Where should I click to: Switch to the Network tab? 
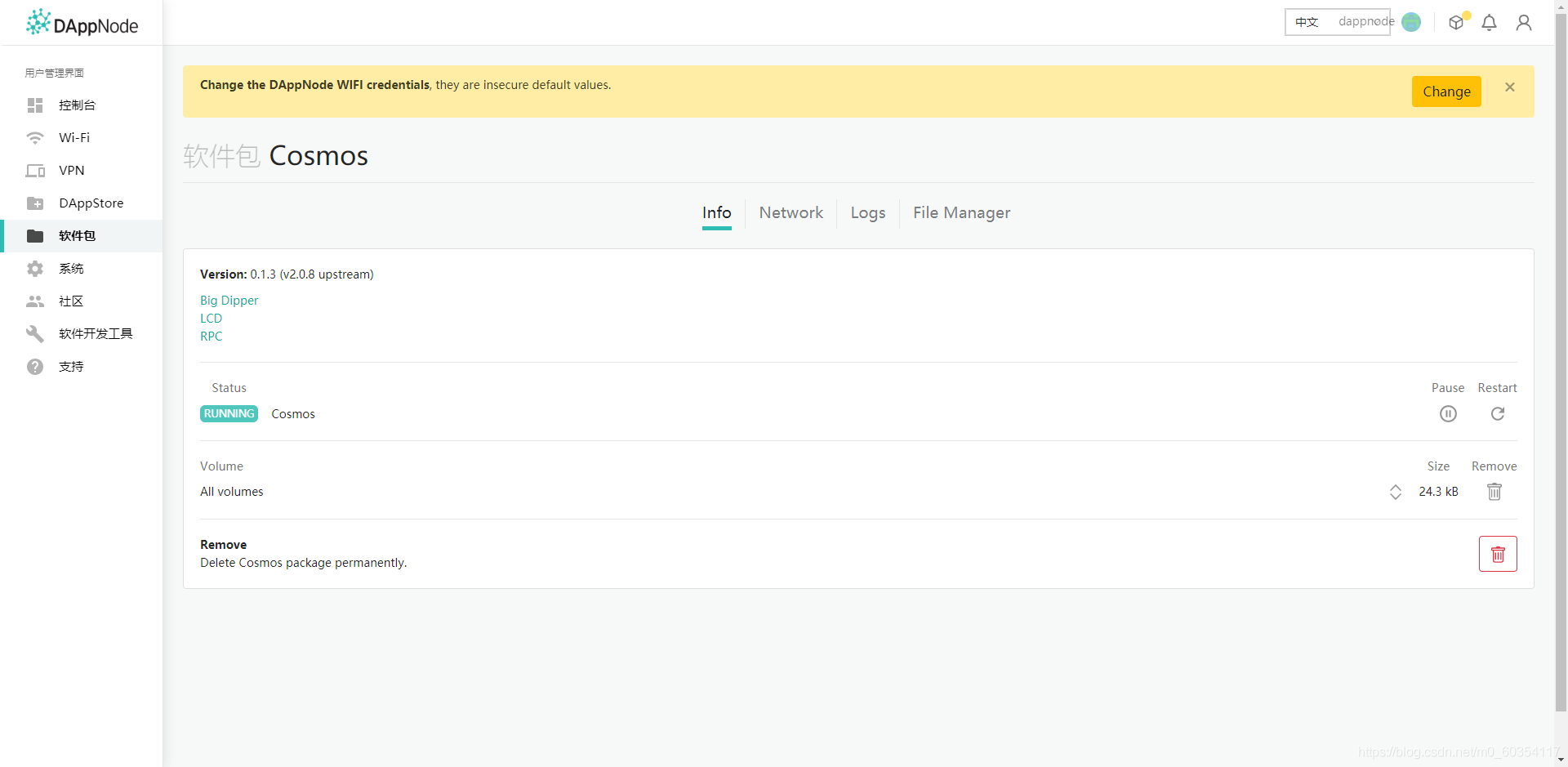[791, 213]
